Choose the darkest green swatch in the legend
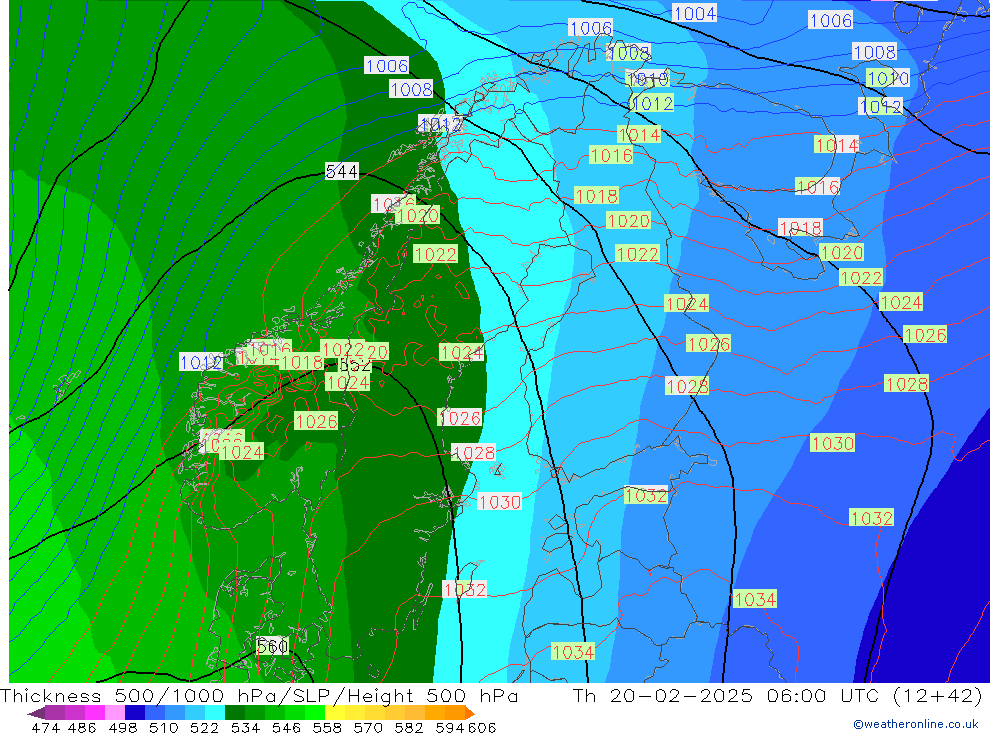This screenshot has width=1000, height=733. pyautogui.click(x=235, y=712)
